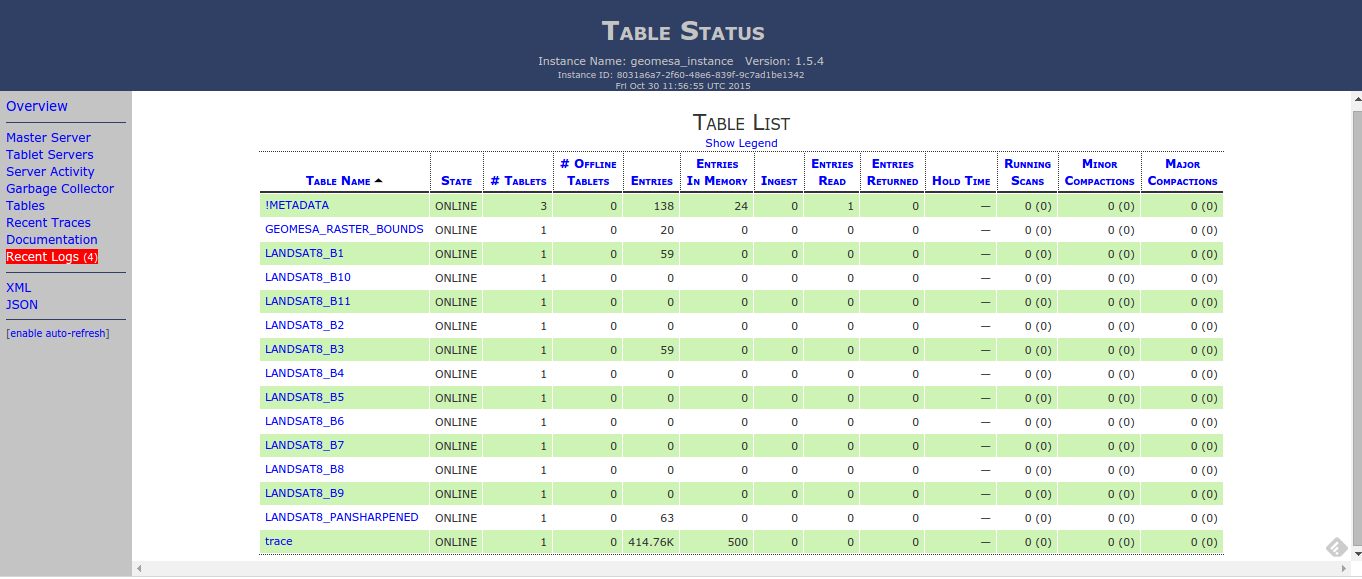
Task: Enable auto-refresh in the sidebar
Action: click(58, 333)
